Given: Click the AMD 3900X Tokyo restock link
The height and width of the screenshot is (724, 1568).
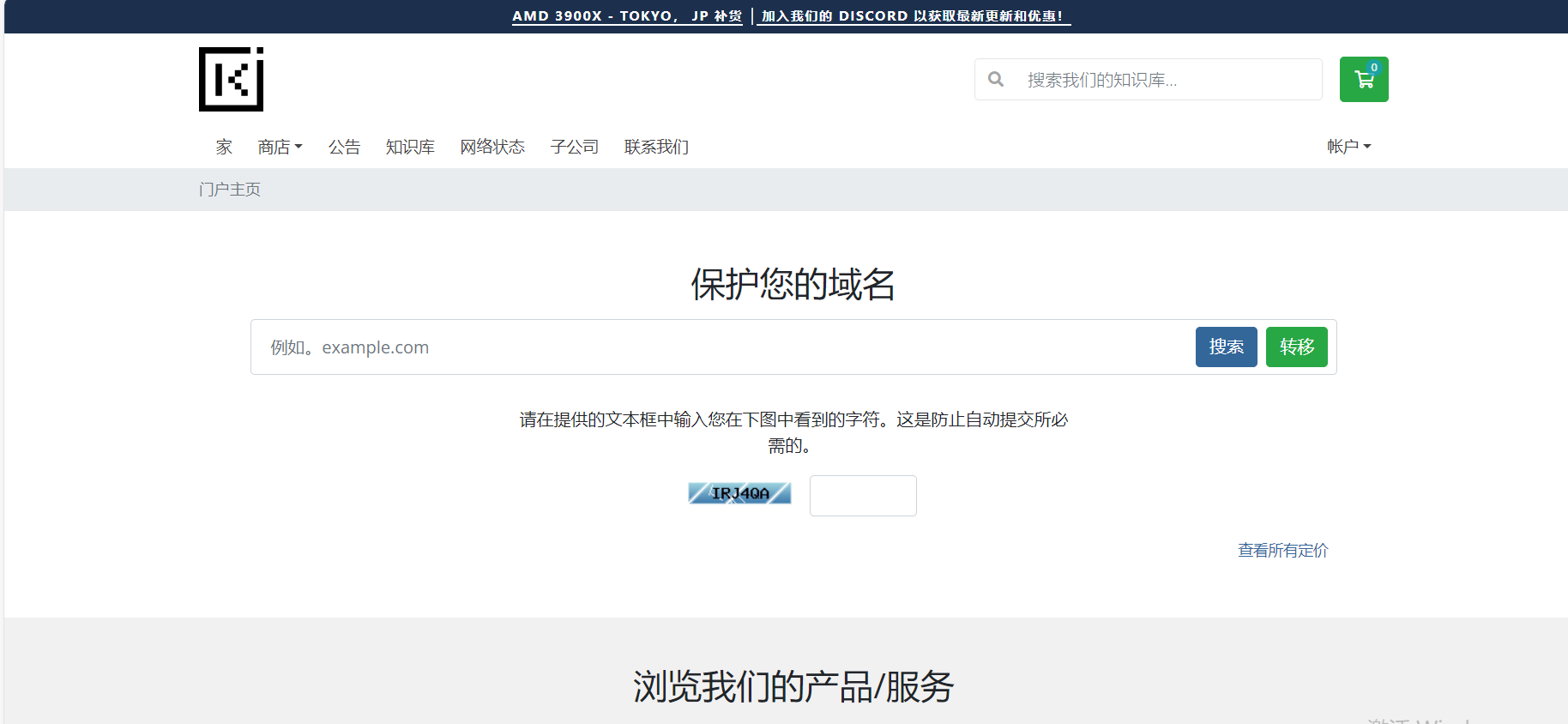Looking at the screenshot, I should (x=627, y=16).
